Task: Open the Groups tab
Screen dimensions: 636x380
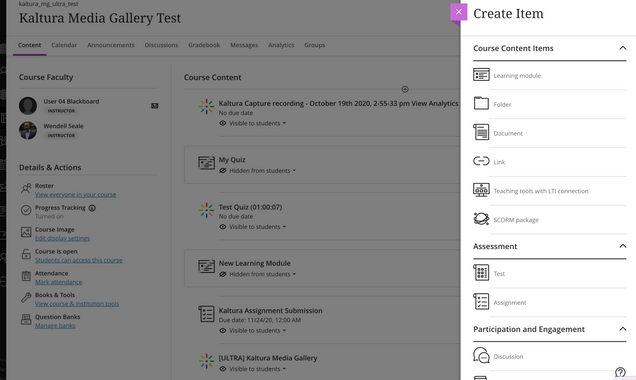Action: [314, 45]
